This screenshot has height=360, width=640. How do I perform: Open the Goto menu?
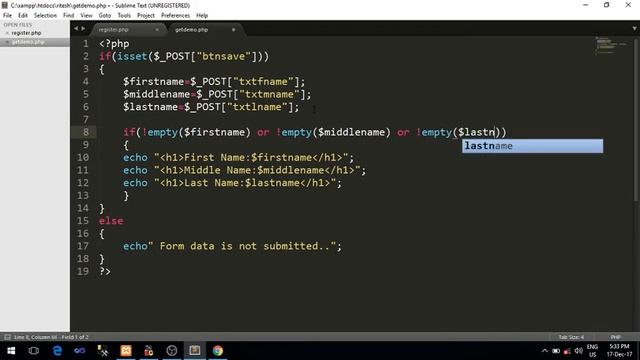pyautogui.click(x=104, y=16)
